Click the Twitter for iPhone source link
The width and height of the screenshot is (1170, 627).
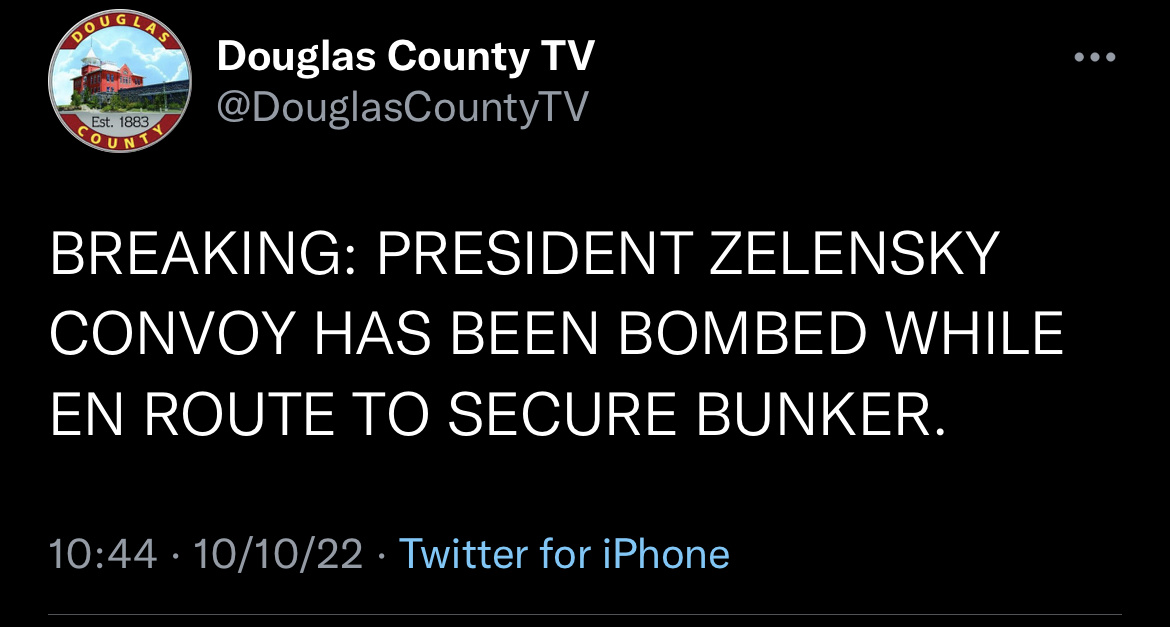pos(565,554)
